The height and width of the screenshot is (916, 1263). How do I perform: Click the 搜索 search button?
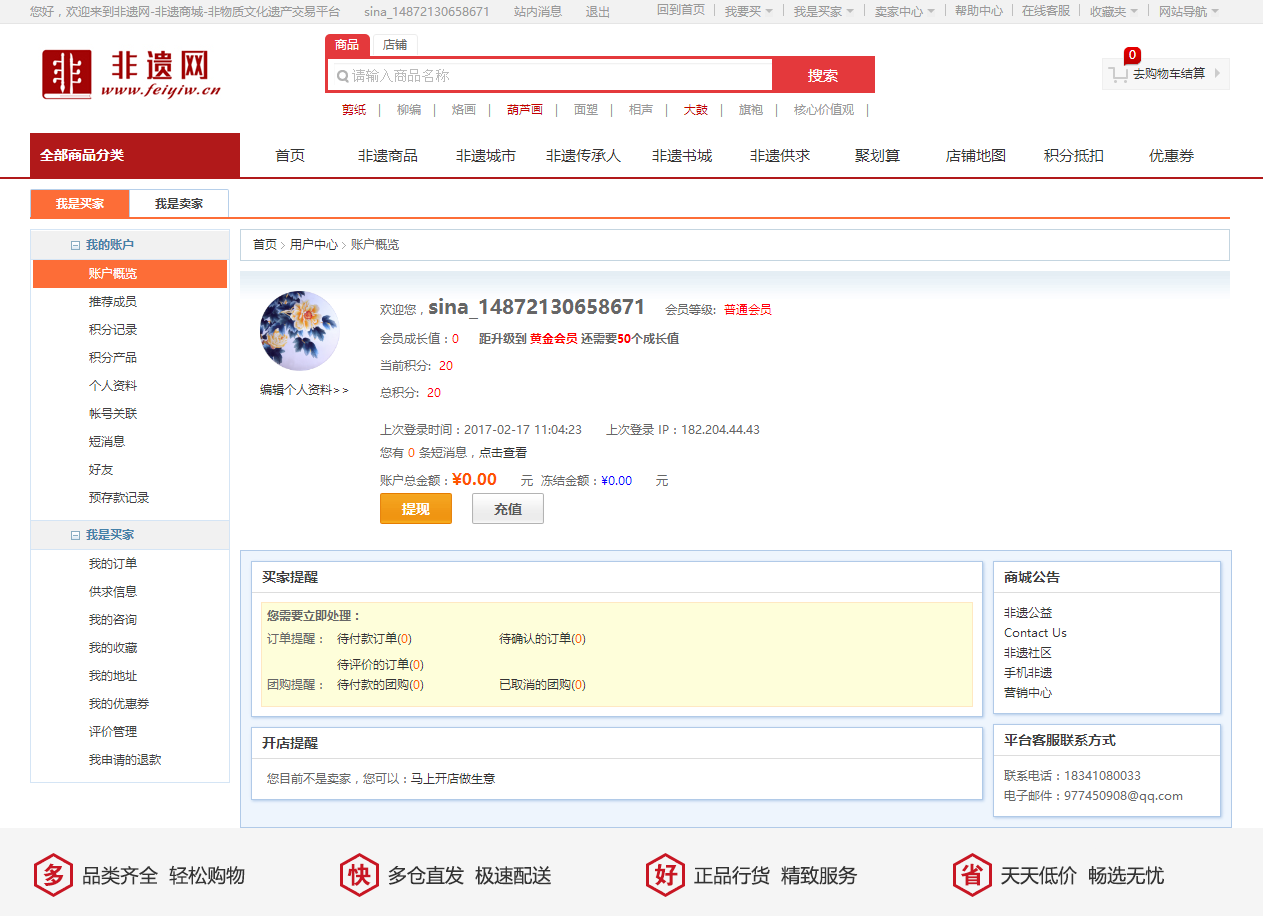tap(823, 75)
